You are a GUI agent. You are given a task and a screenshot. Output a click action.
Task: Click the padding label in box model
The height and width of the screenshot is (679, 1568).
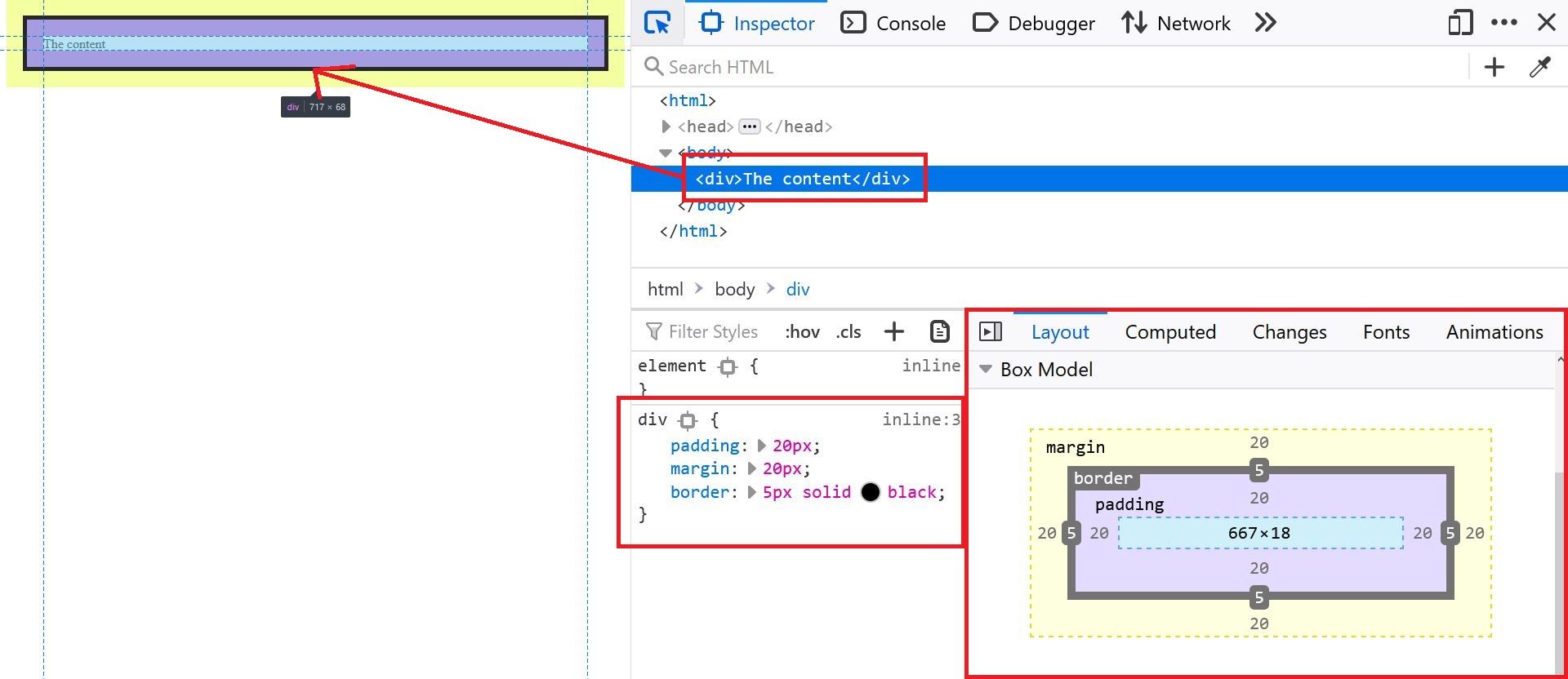pos(1129,504)
